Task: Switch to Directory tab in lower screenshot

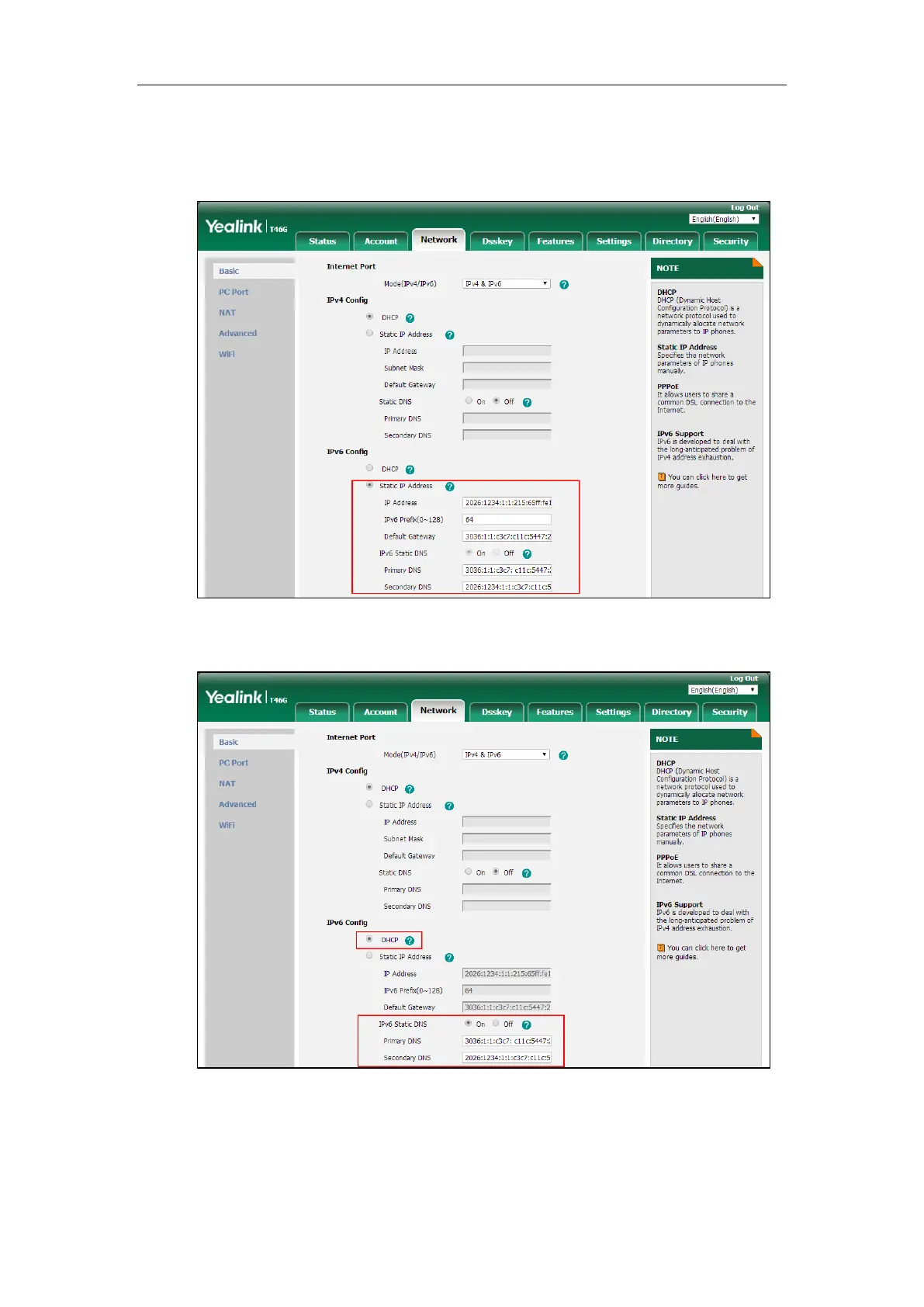Action: pos(671,712)
